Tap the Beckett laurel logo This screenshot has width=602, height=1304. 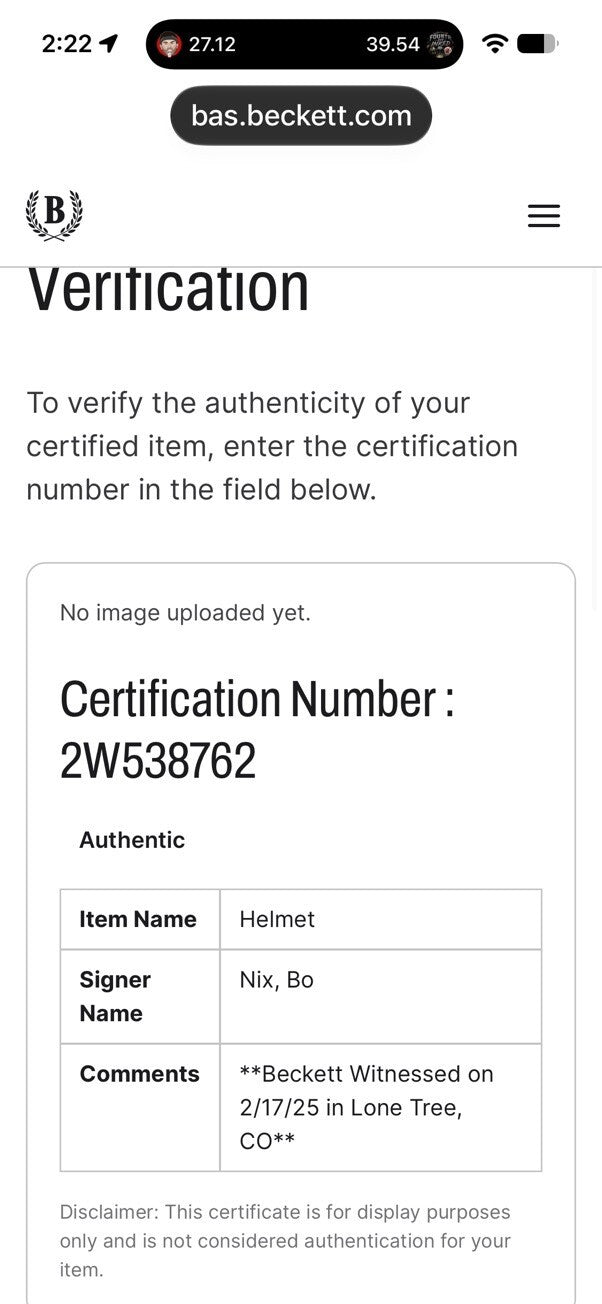tap(54, 215)
